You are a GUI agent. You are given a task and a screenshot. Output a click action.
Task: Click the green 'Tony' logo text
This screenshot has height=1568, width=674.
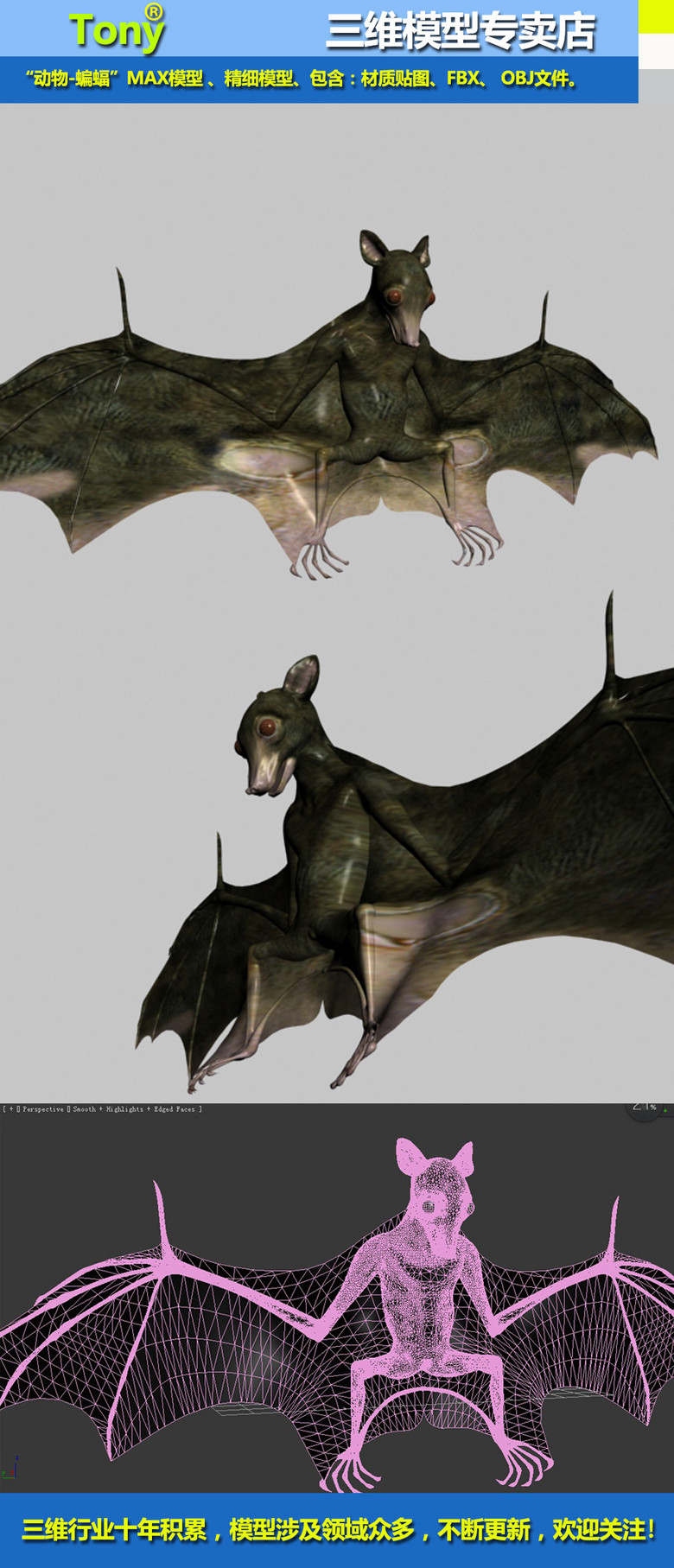tap(117, 29)
